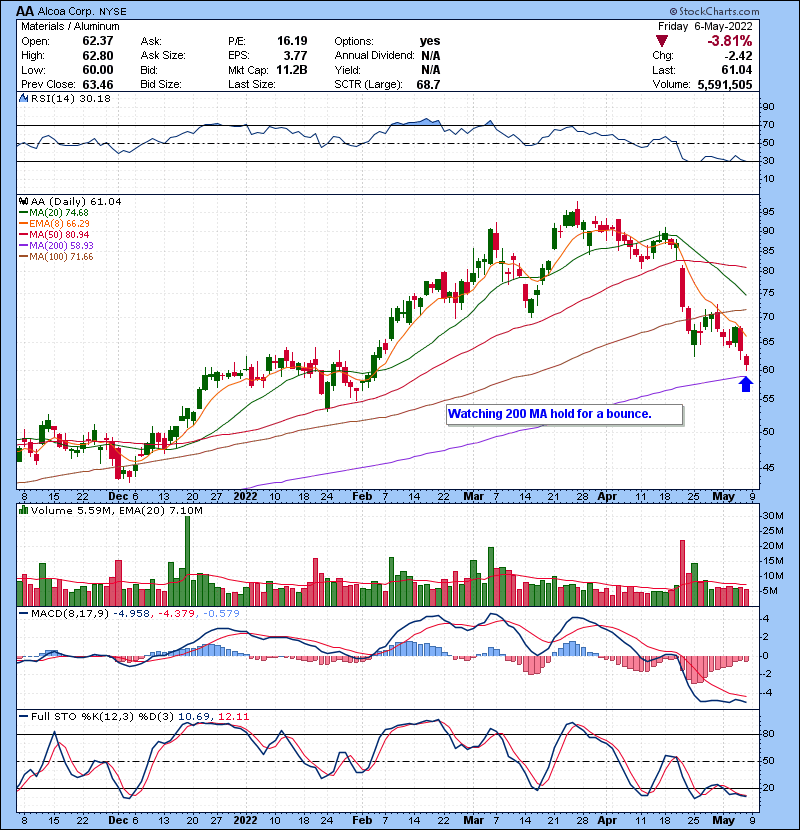Click the Materials / Aluminum sector label
This screenshot has width=800, height=830.
pyautogui.click(x=70, y=26)
